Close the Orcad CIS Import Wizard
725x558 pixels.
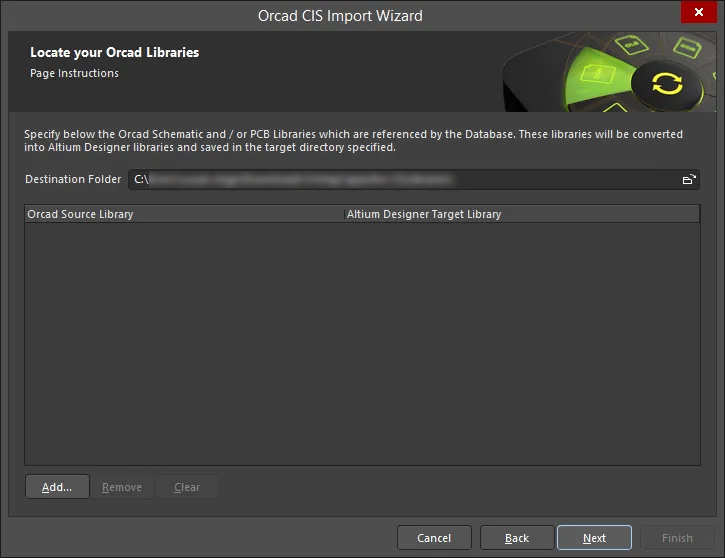(x=699, y=12)
